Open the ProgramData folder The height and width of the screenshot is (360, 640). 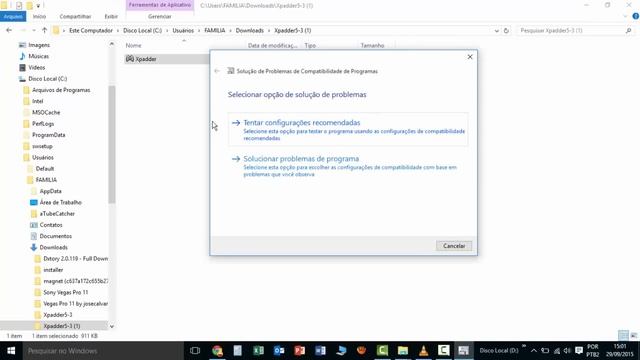48,135
